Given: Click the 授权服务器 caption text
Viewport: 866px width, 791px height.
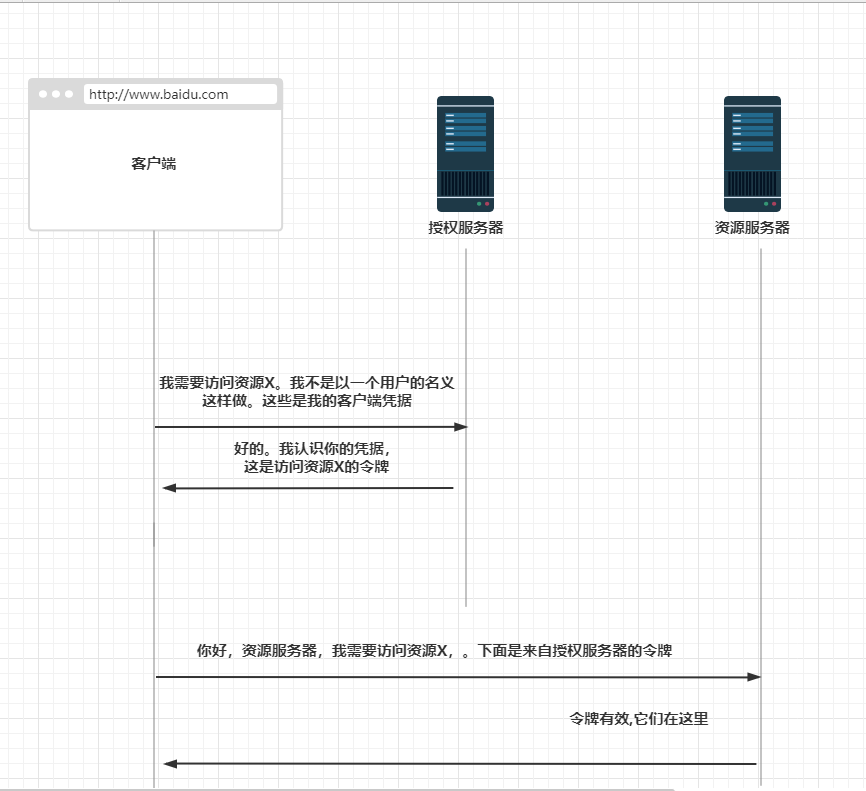Looking at the screenshot, I should pyautogui.click(x=466, y=228).
